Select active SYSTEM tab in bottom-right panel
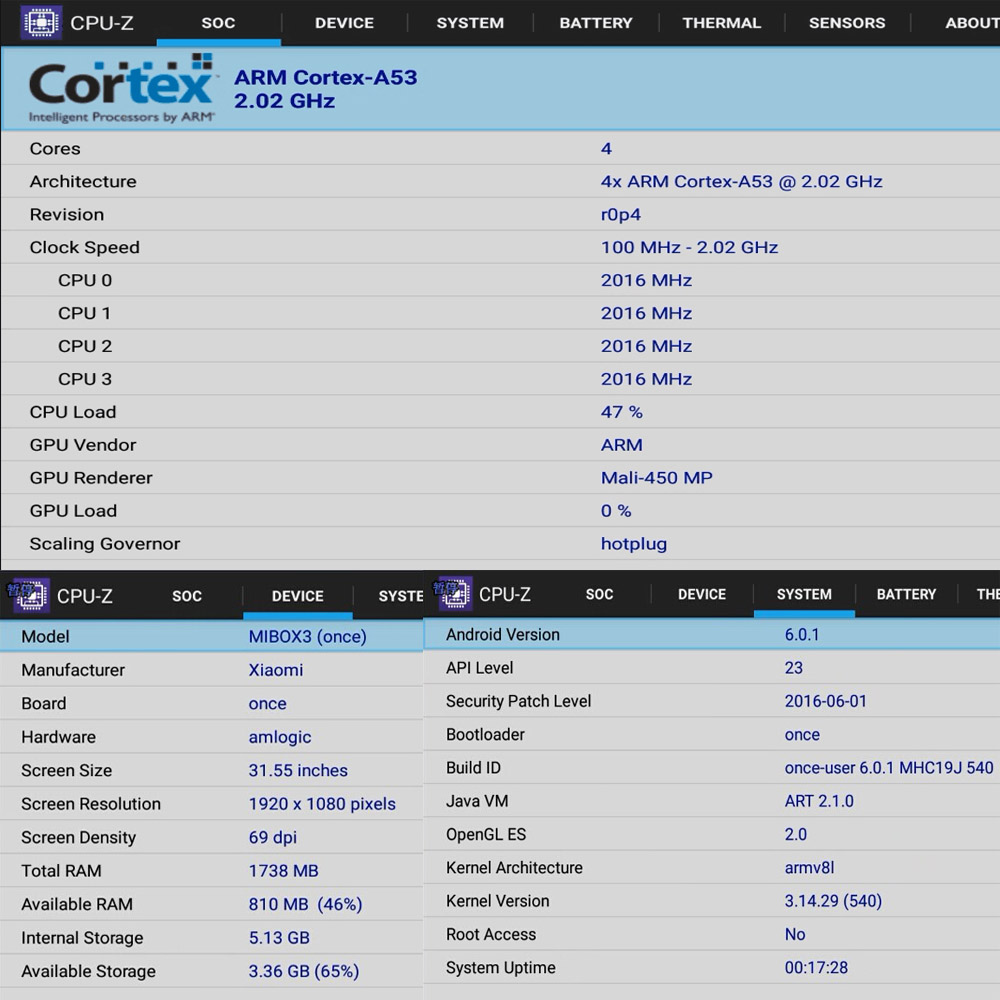Image resolution: width=1000 pixels, height=1000 pixels. [x=804, y=594]
